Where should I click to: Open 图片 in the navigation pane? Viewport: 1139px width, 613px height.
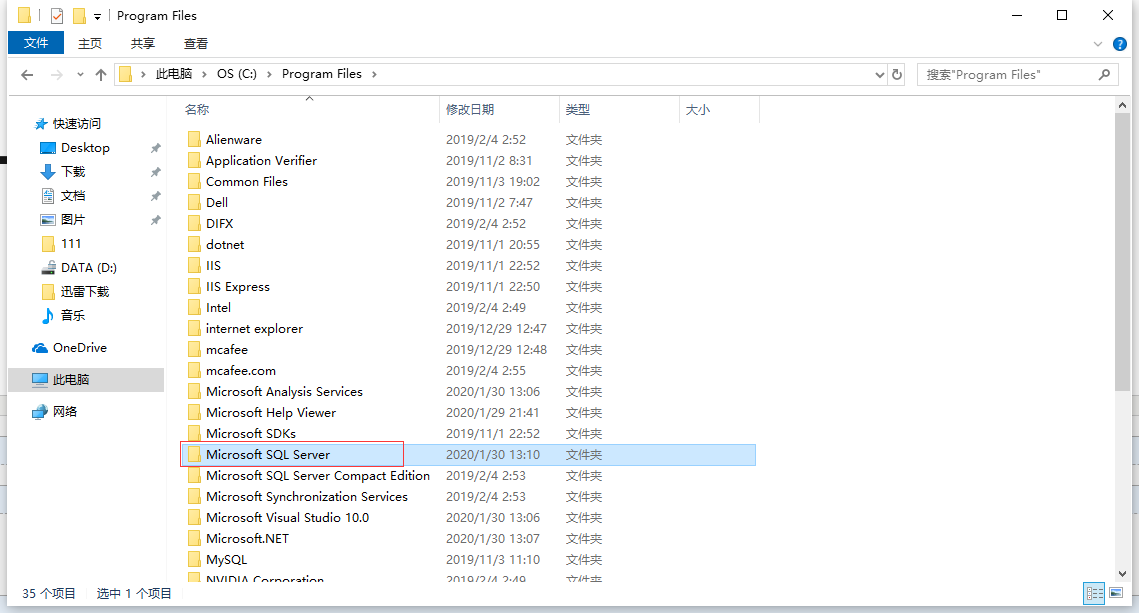point(73,219)
